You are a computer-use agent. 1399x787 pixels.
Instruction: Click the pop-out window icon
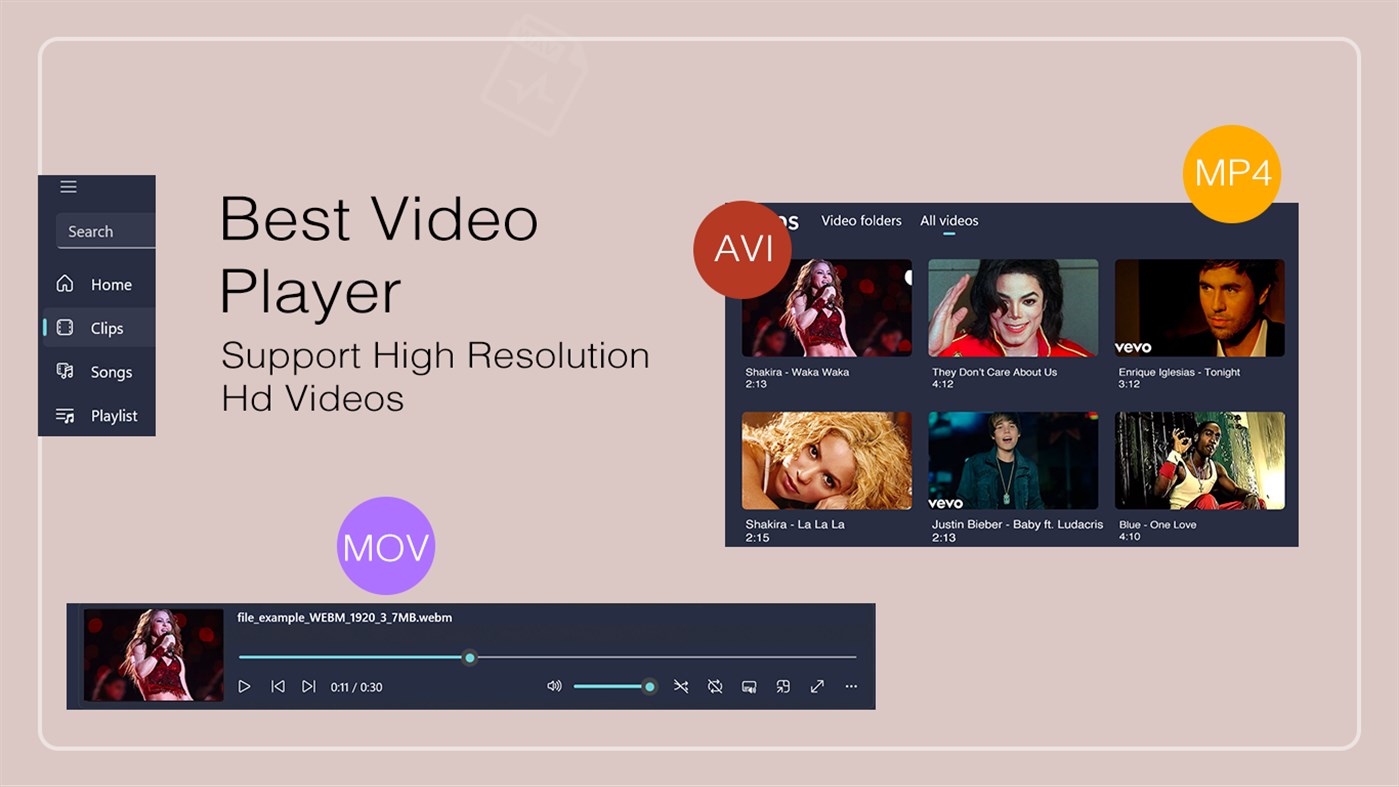782,686
